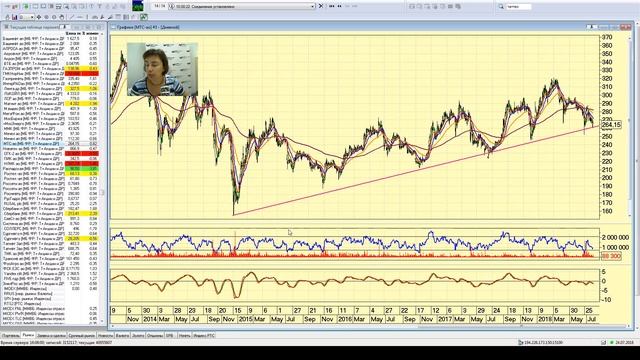Pick the horizontal line drawing tool
This screenshot has height=360, width=640.
(80, 17)
